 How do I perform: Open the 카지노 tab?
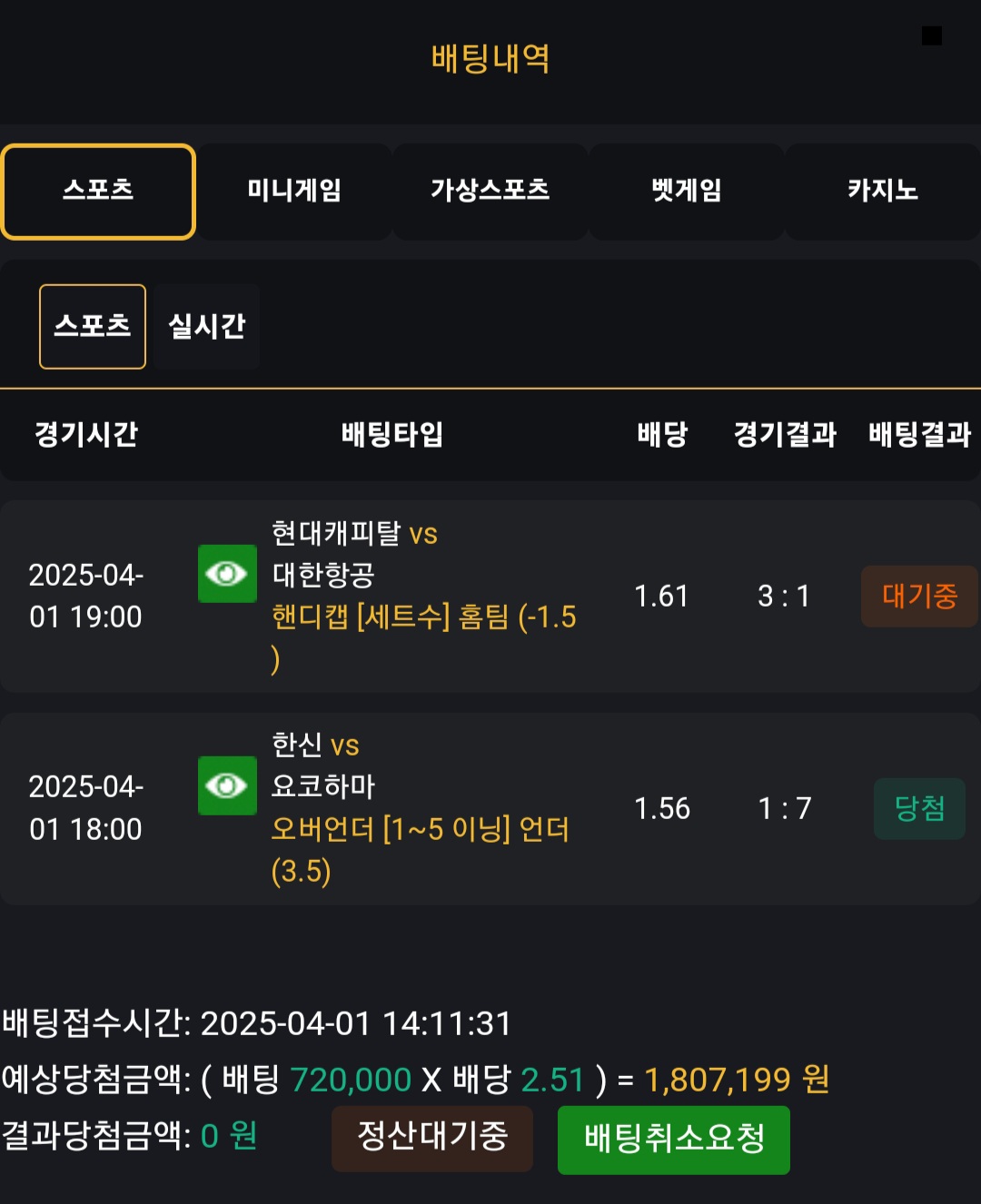pyautogui.click(x=882, y=192)
